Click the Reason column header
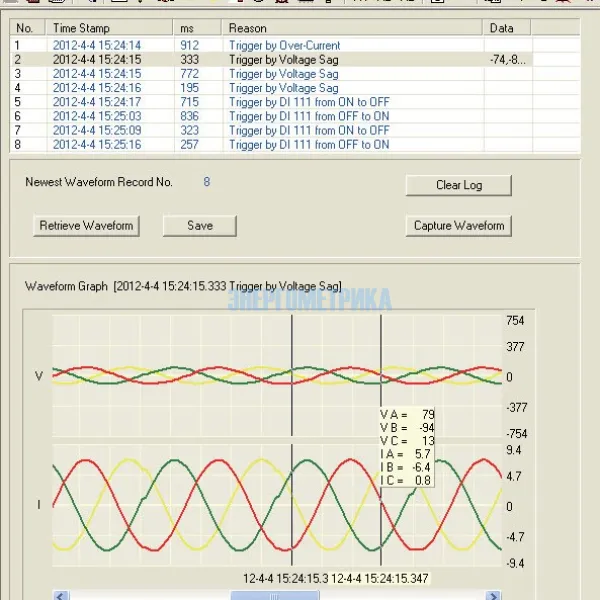Image resolution: width=600 pixels, height=600 pixels. [352, 28]
